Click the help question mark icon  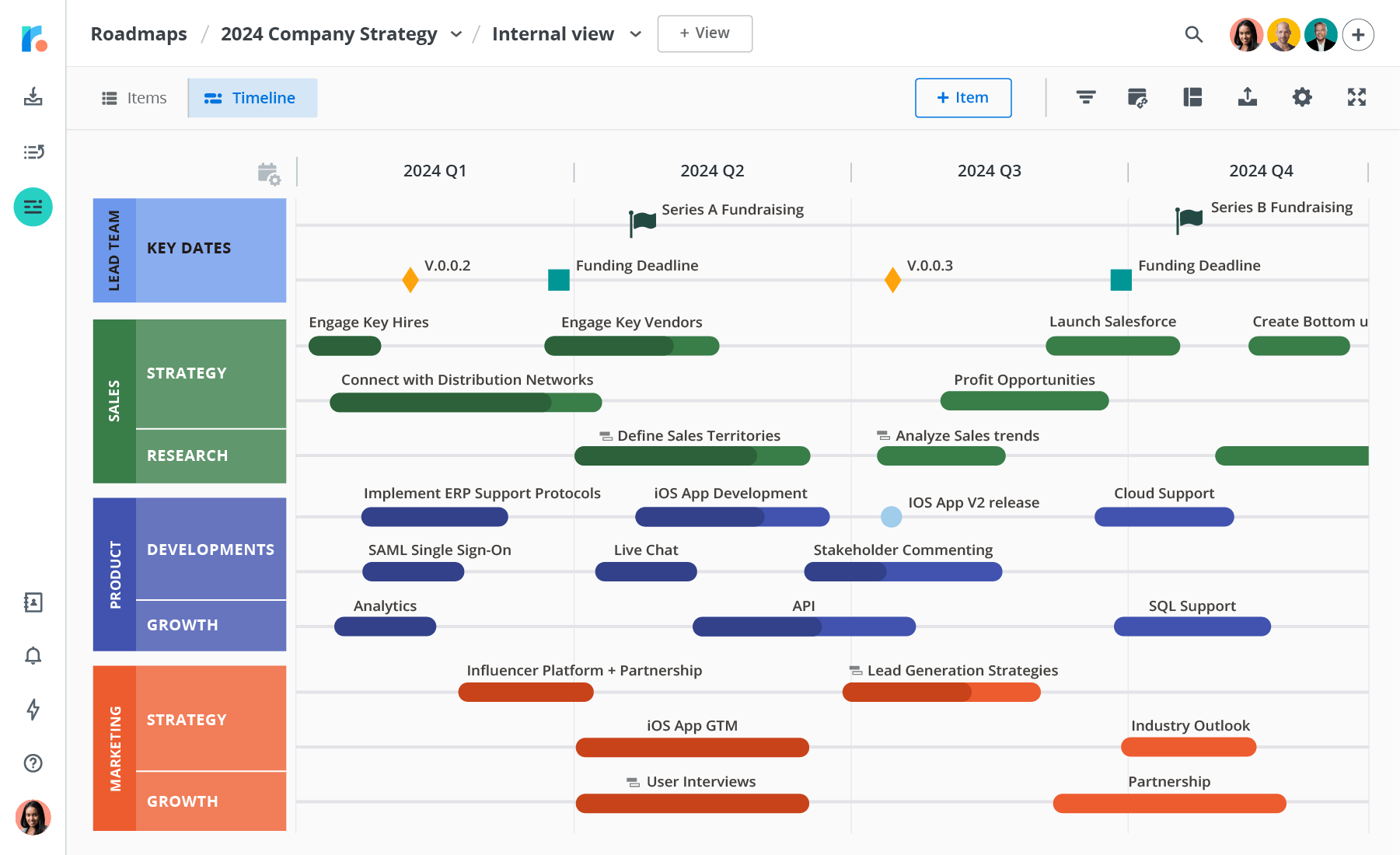click(x=33, y=763)
